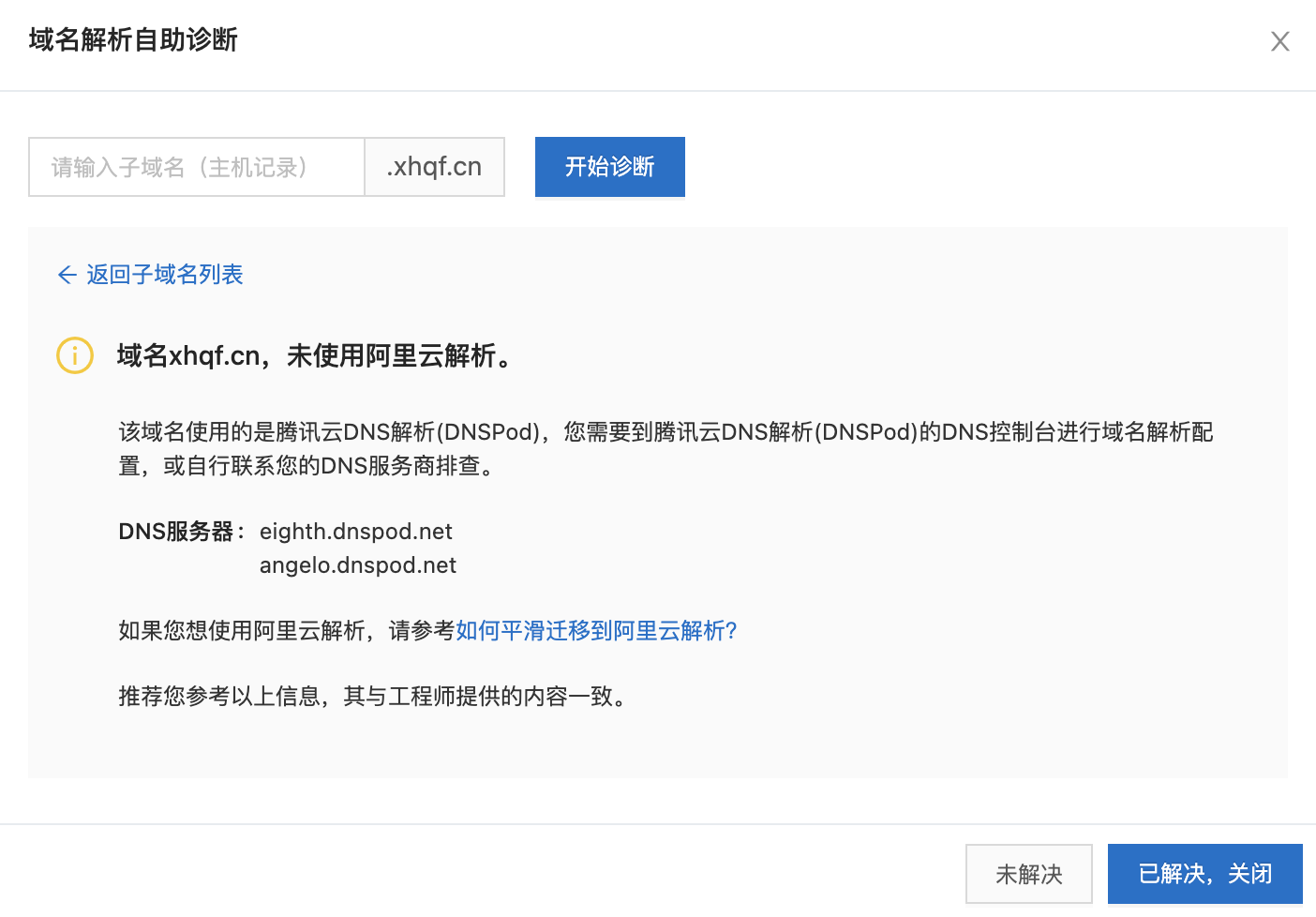Click the subdomain host record input field
Screen dimensions: 1316x917
[197, 167]
